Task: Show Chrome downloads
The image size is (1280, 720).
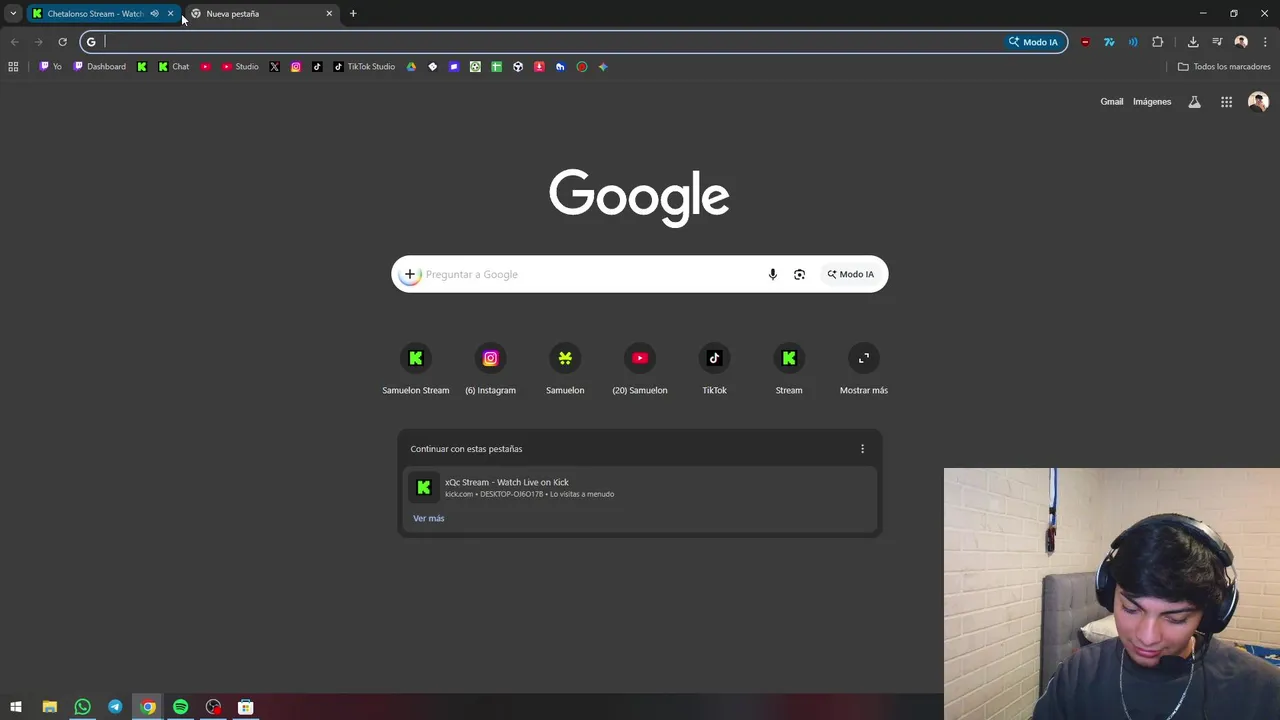Action: pos(1193,42)
